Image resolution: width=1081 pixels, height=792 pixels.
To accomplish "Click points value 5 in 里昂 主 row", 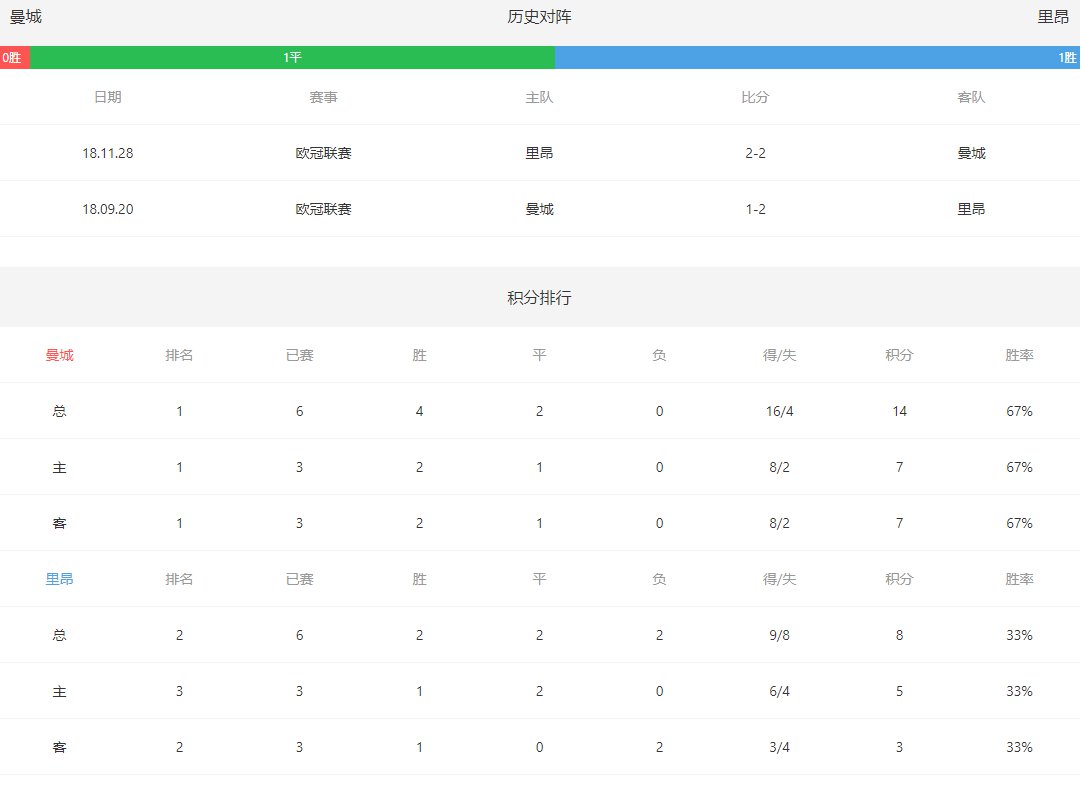I will (899, 691).
